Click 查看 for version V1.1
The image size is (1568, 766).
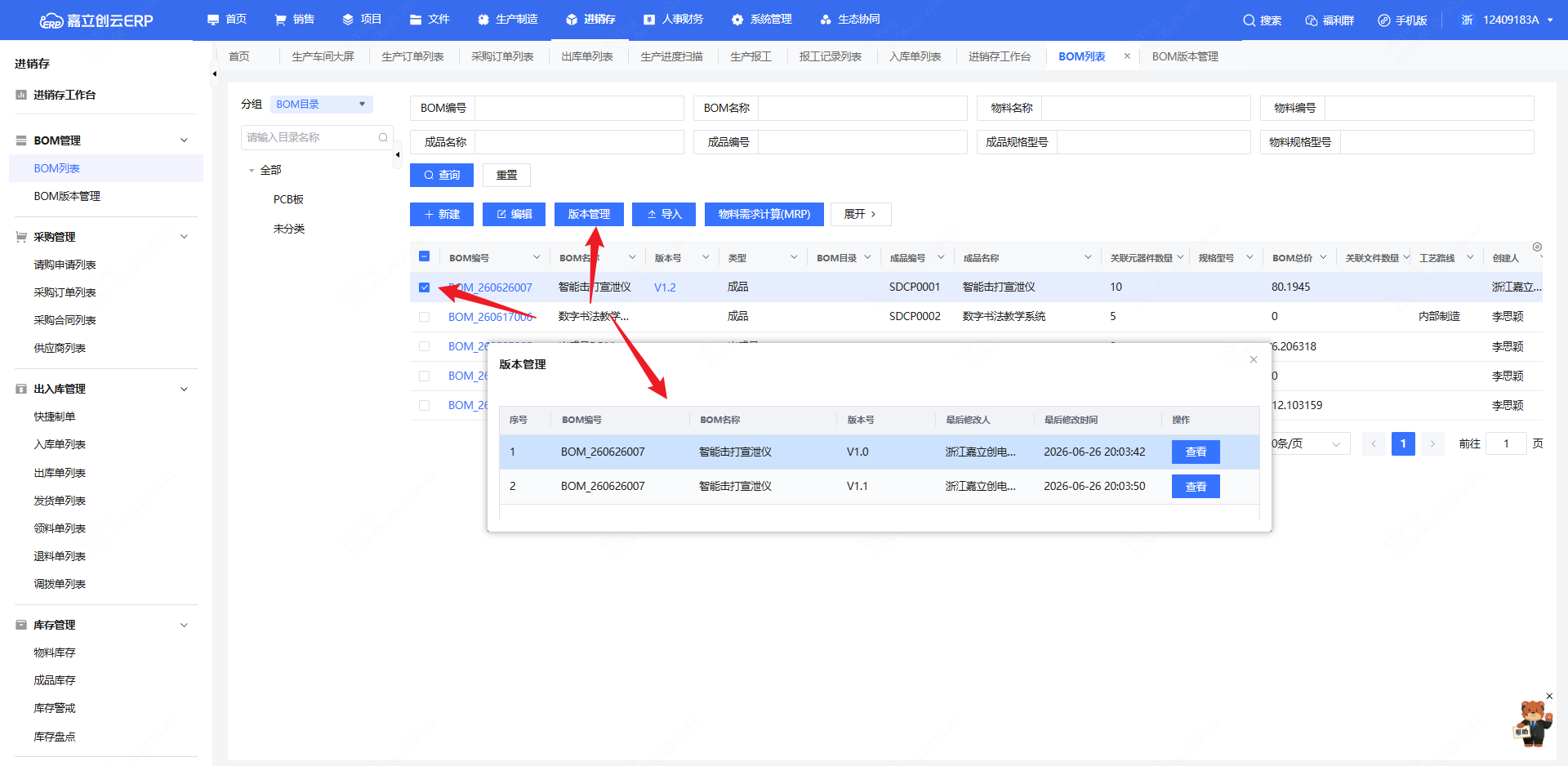[x=1196, y=486]
